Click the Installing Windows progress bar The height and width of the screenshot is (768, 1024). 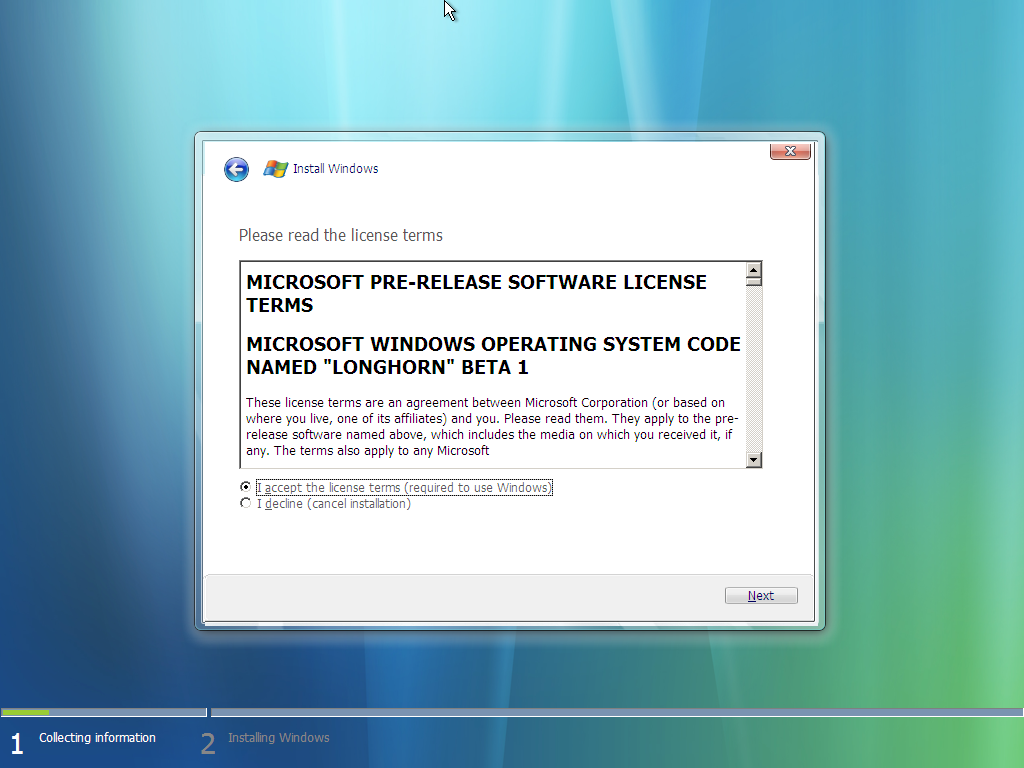tap(617, 712)
